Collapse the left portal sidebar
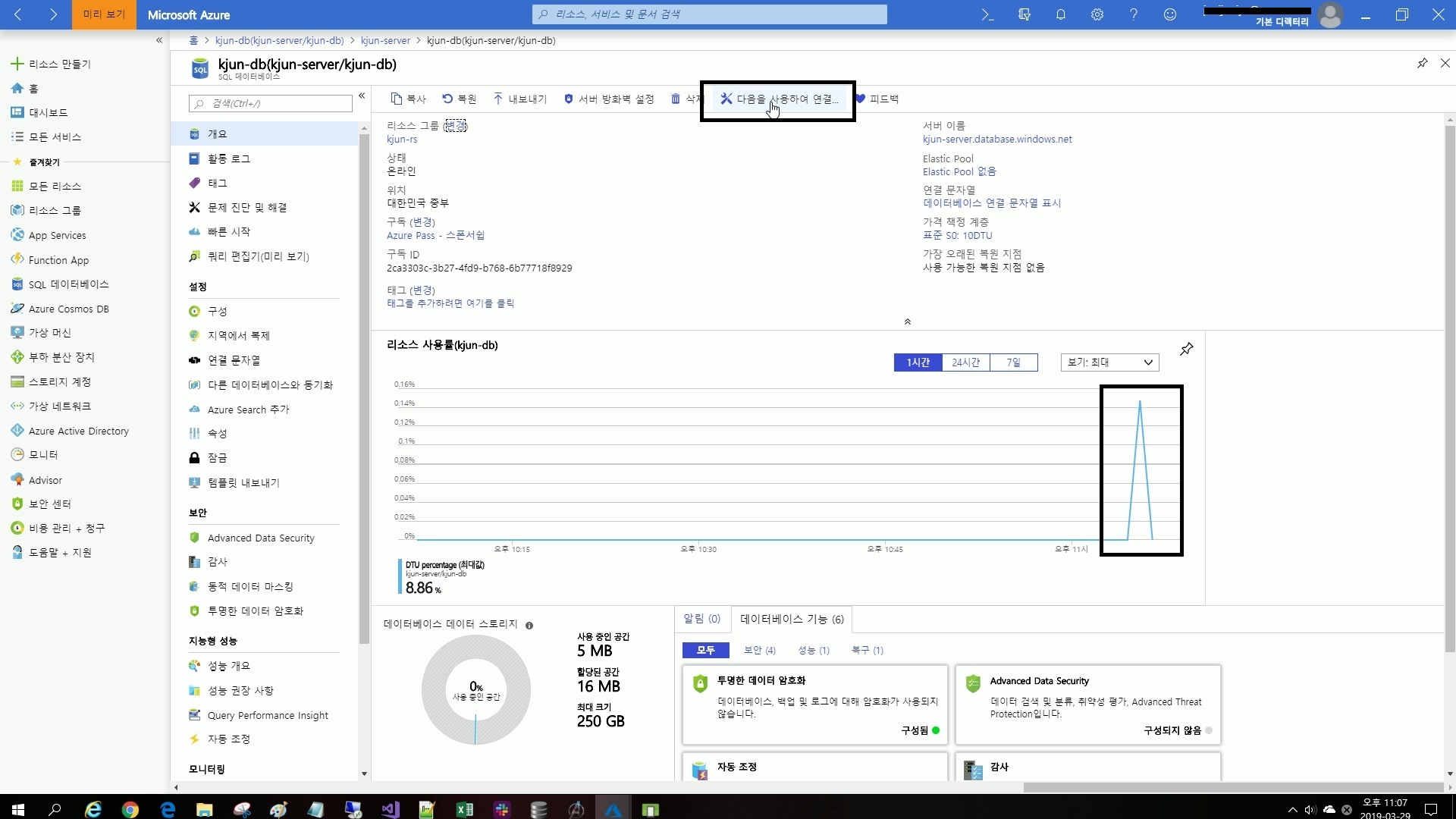Viewport: 1456px width, 819px height. [158, 40]
